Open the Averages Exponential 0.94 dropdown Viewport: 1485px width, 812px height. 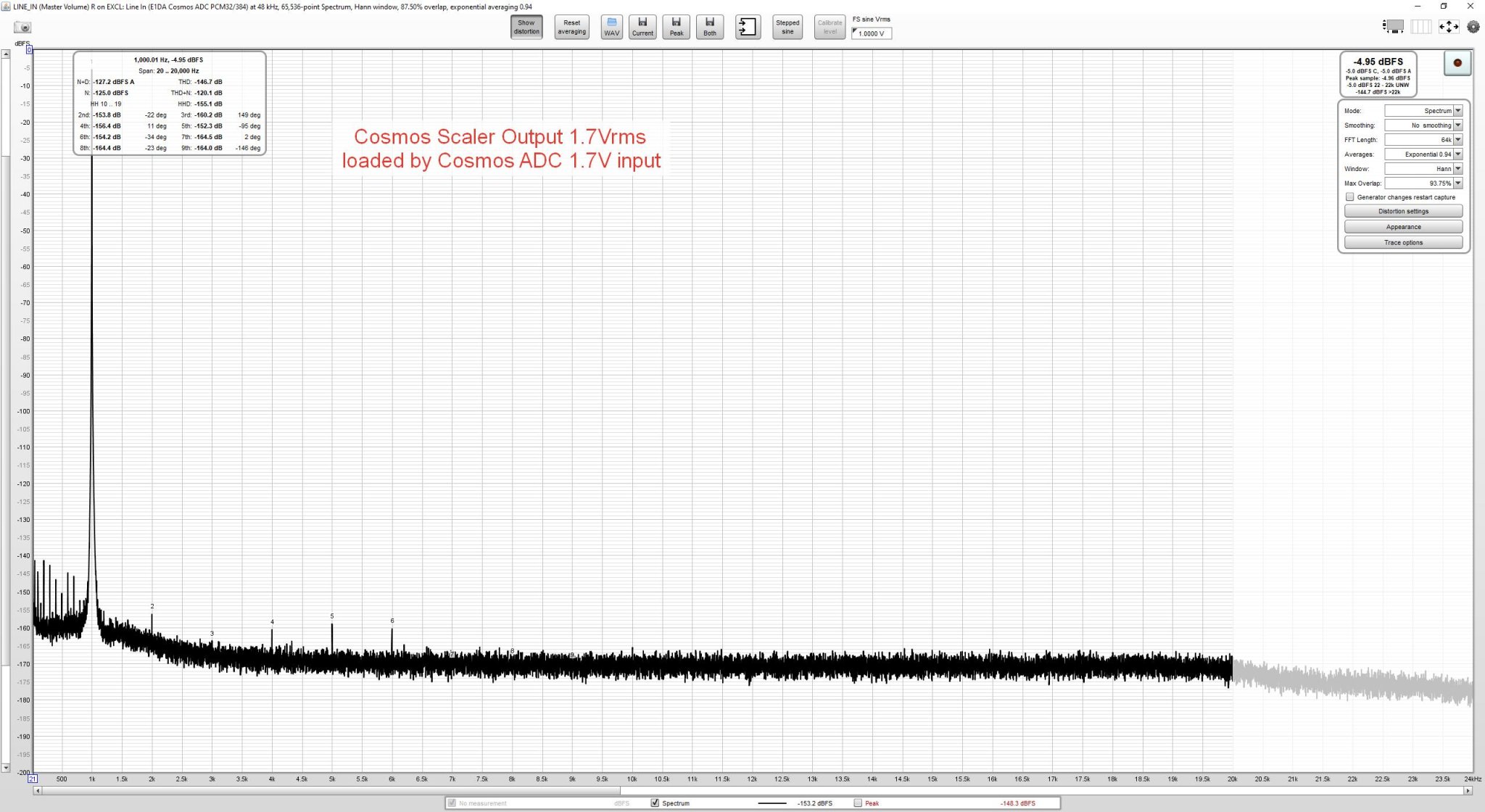tap(1423, 154)
